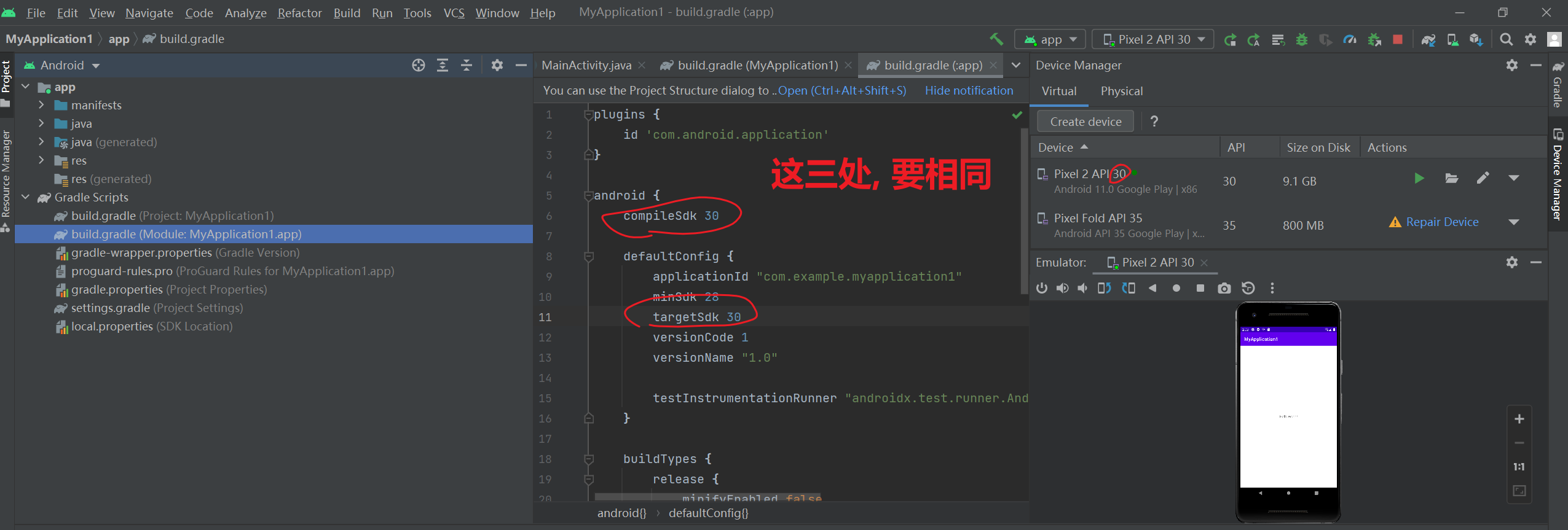Collapse the app module tree node
This screenshot has height=530, width=1568.
[26, 87]
